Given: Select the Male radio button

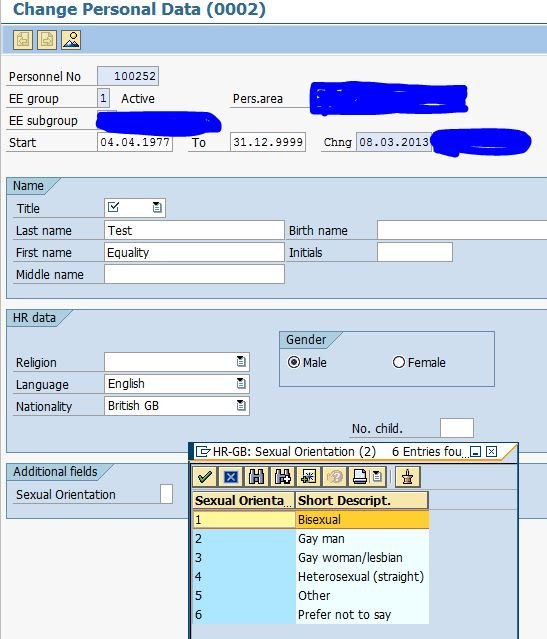Looking at the screenshot, I should click(293, 362).
